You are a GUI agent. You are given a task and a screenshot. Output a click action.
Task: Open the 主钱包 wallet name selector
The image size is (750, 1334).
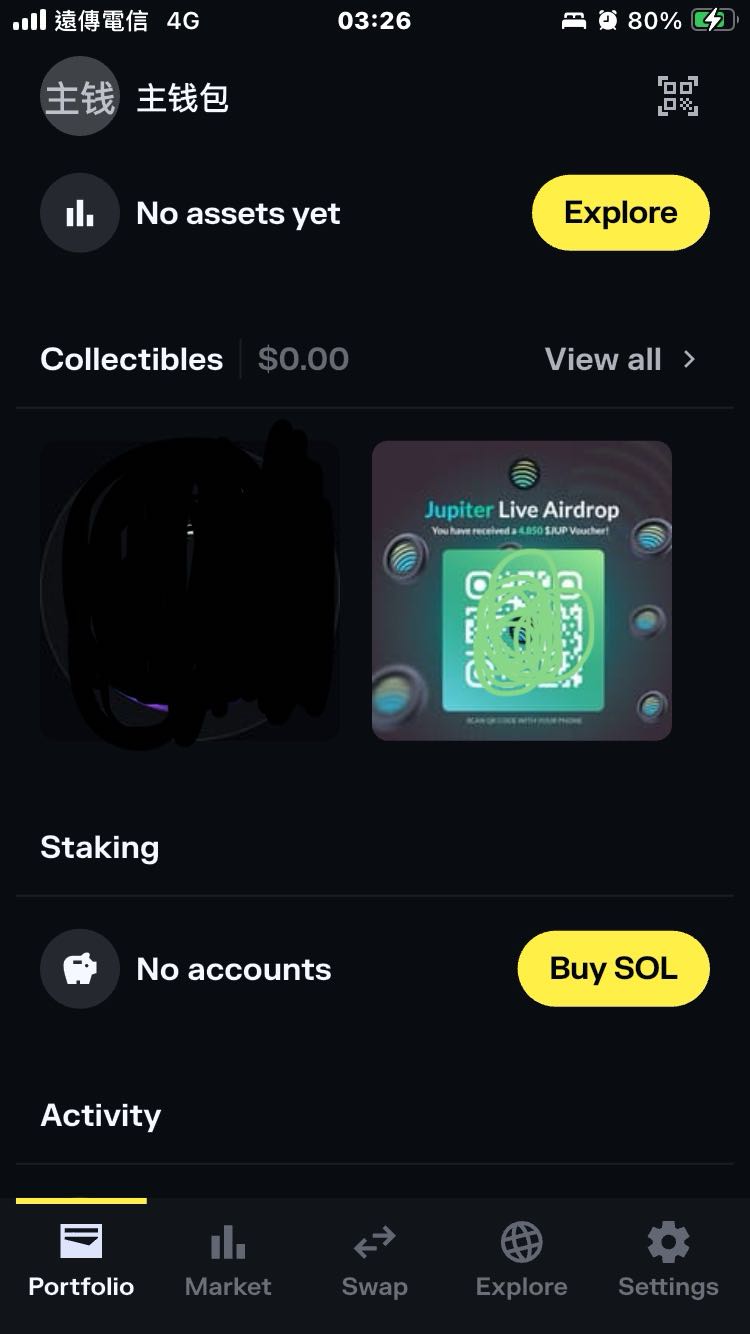183,98
